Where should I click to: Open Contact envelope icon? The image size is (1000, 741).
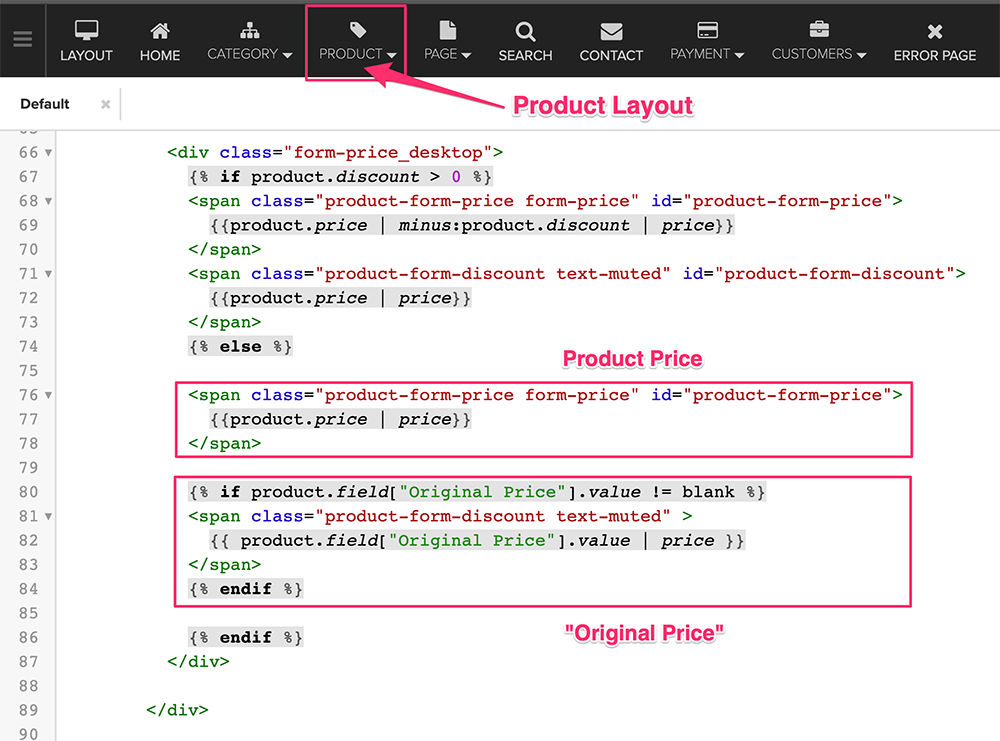coord(611,31)
